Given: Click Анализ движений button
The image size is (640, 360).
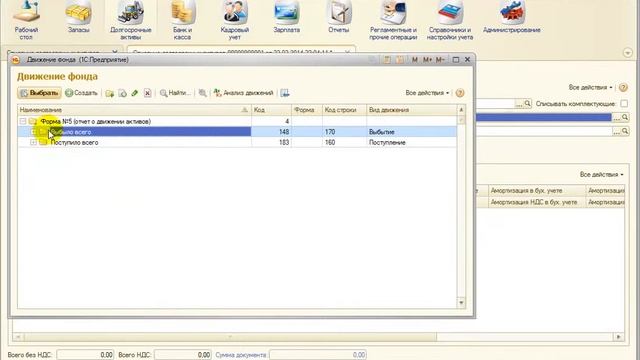Looking at the screenshot, I should 244,93.
